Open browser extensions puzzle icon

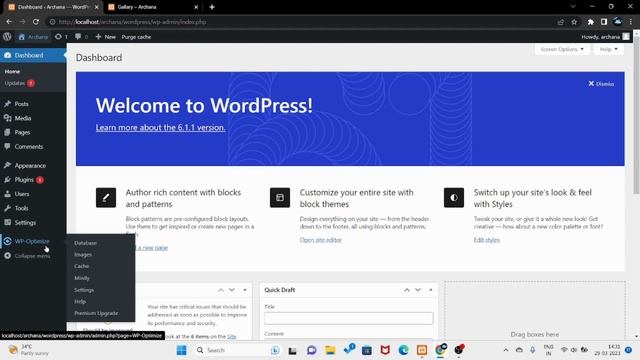590,22
